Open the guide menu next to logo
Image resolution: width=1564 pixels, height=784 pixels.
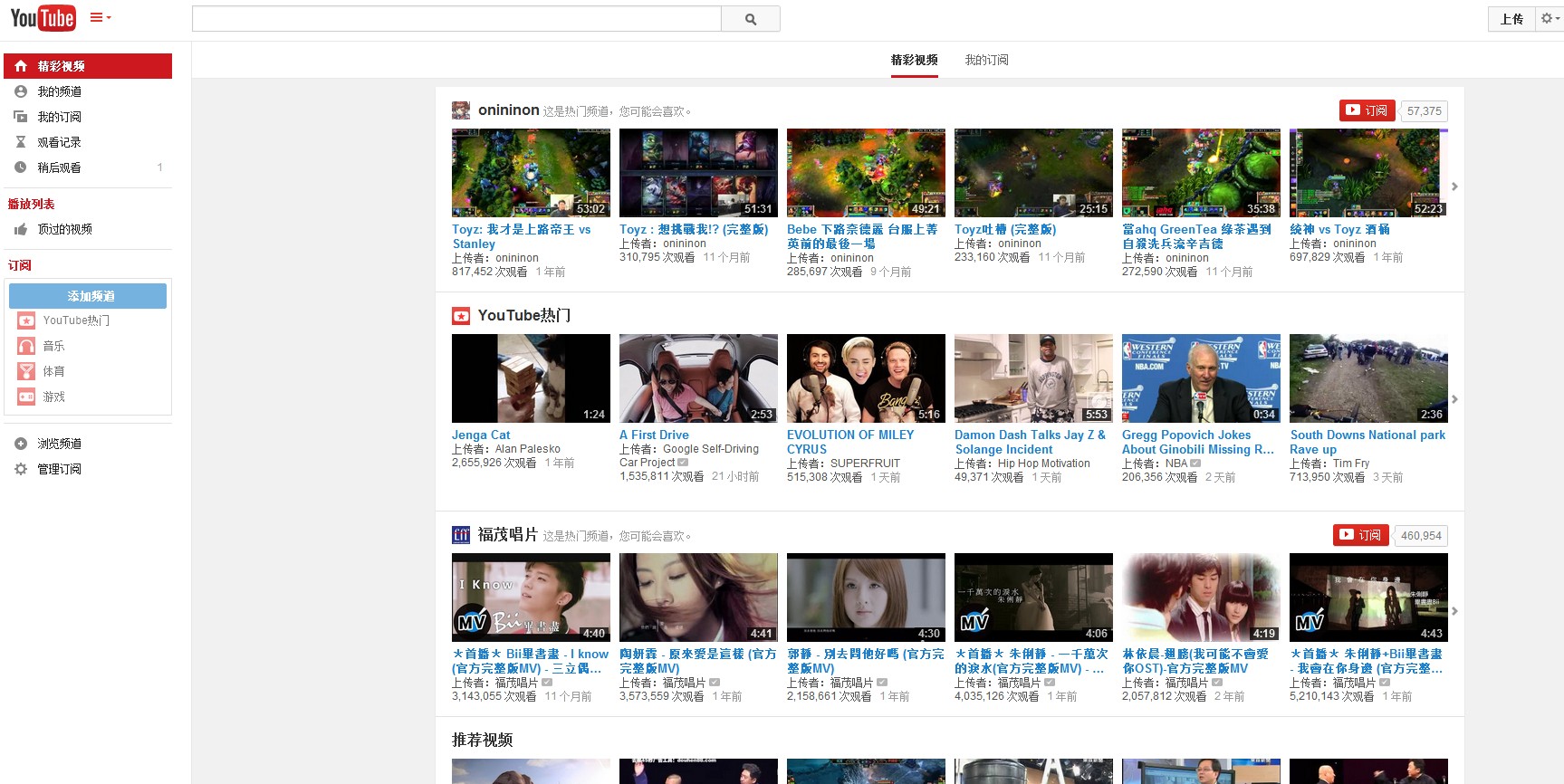point(101,18)
